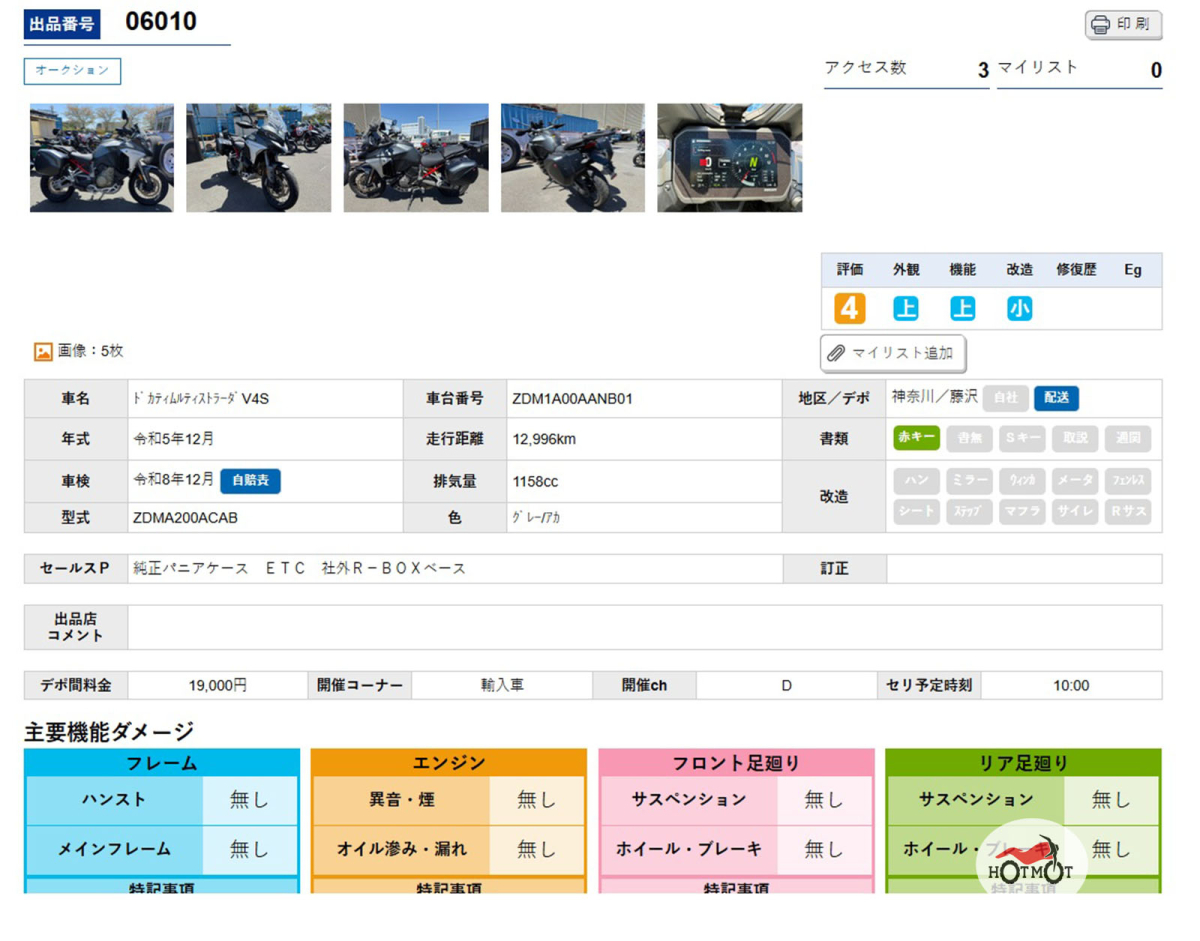Open the fourth rear-view motorcycle thumbnail

click(x=573, y=158)
